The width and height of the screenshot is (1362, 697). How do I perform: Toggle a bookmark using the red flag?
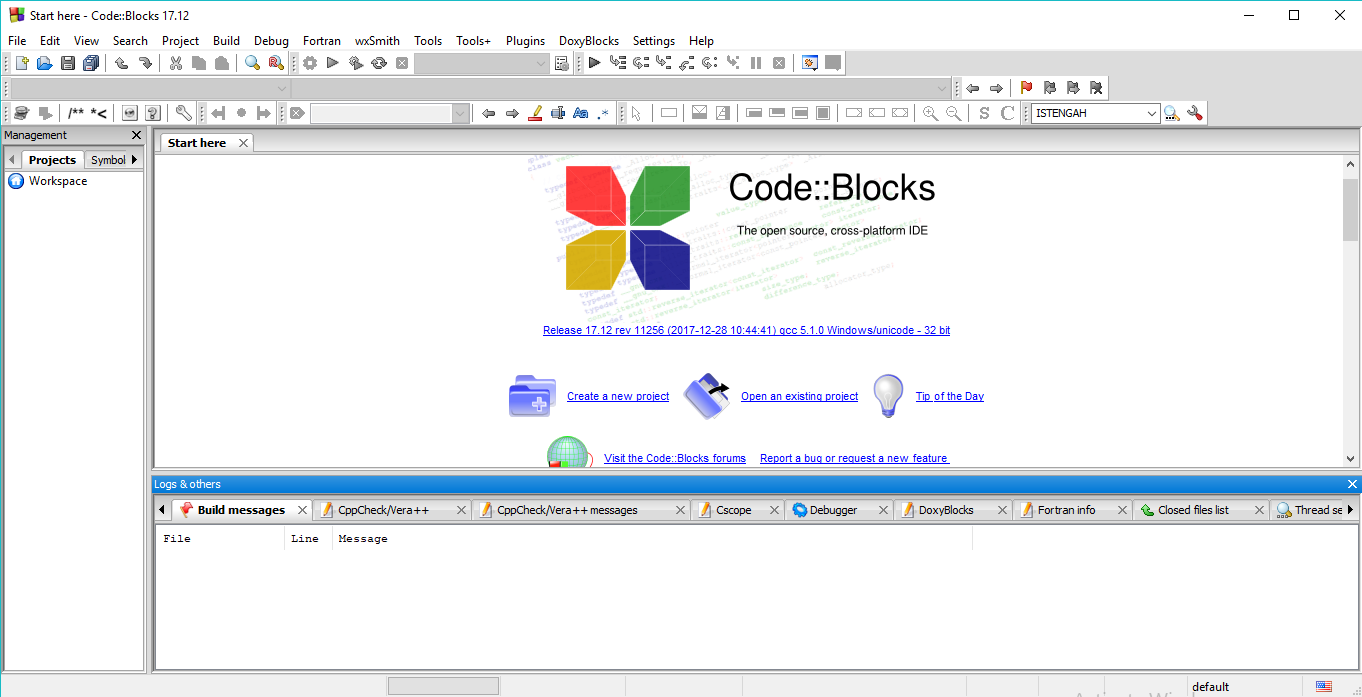pyautogui.click(x=1025, y=88)
